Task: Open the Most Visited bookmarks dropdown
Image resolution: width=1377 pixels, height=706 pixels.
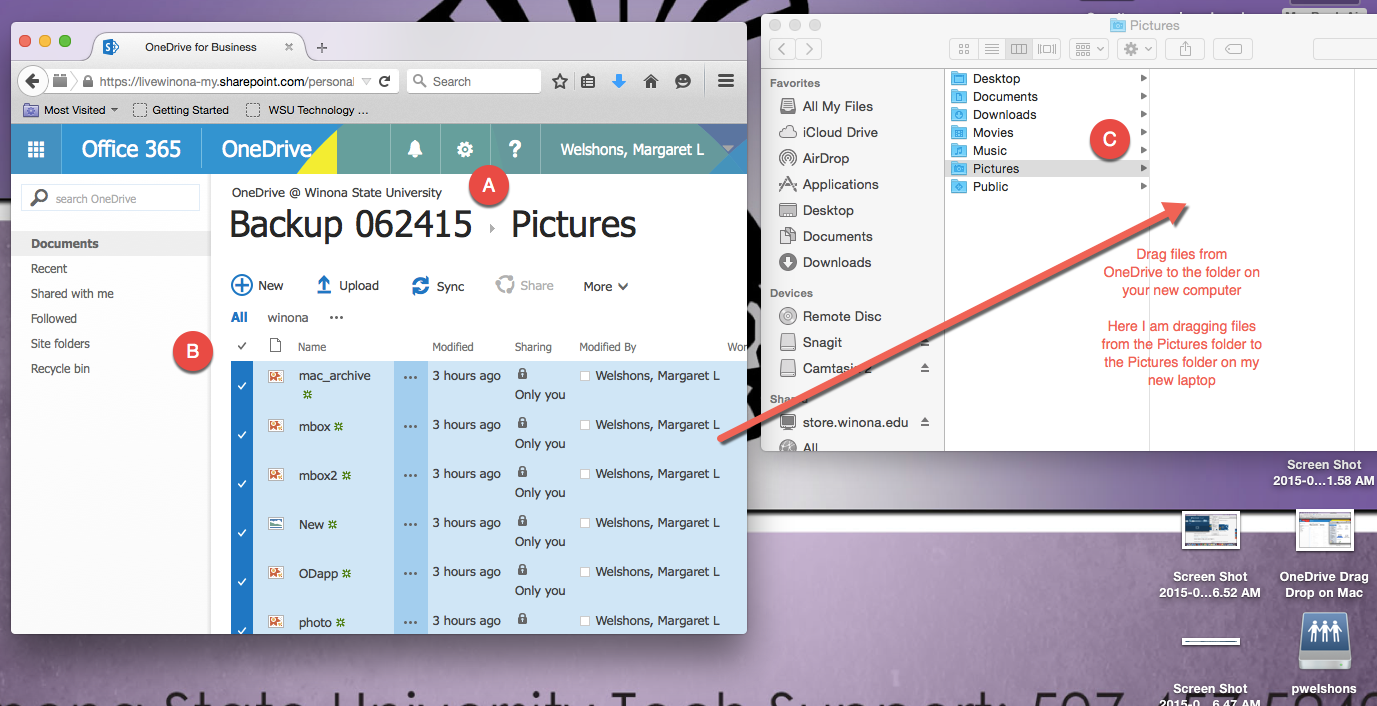Action: [72, 110]
